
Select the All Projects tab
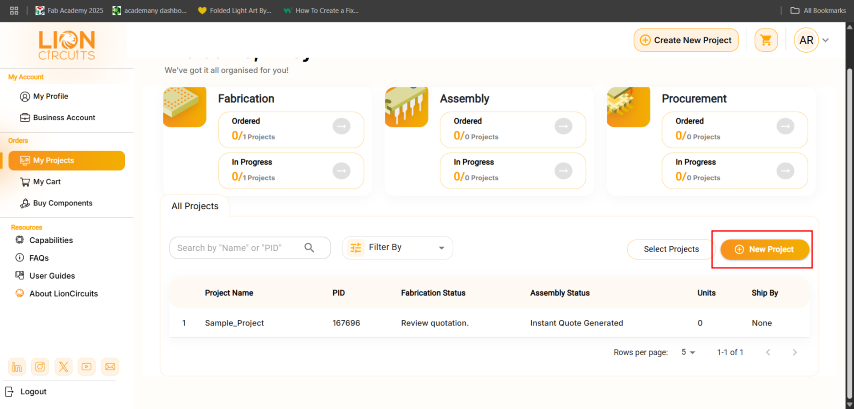click(195, 206)
